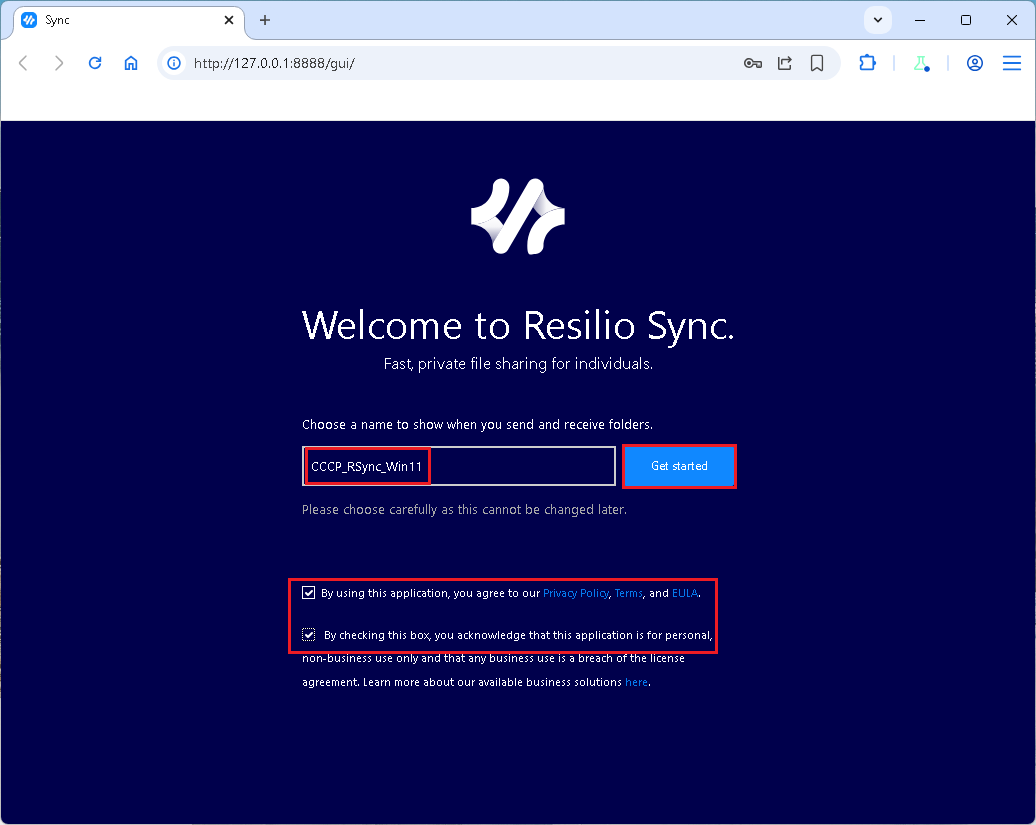Open the home page icon
This screenshot has height=825, width=1036.
click(131, 63)
